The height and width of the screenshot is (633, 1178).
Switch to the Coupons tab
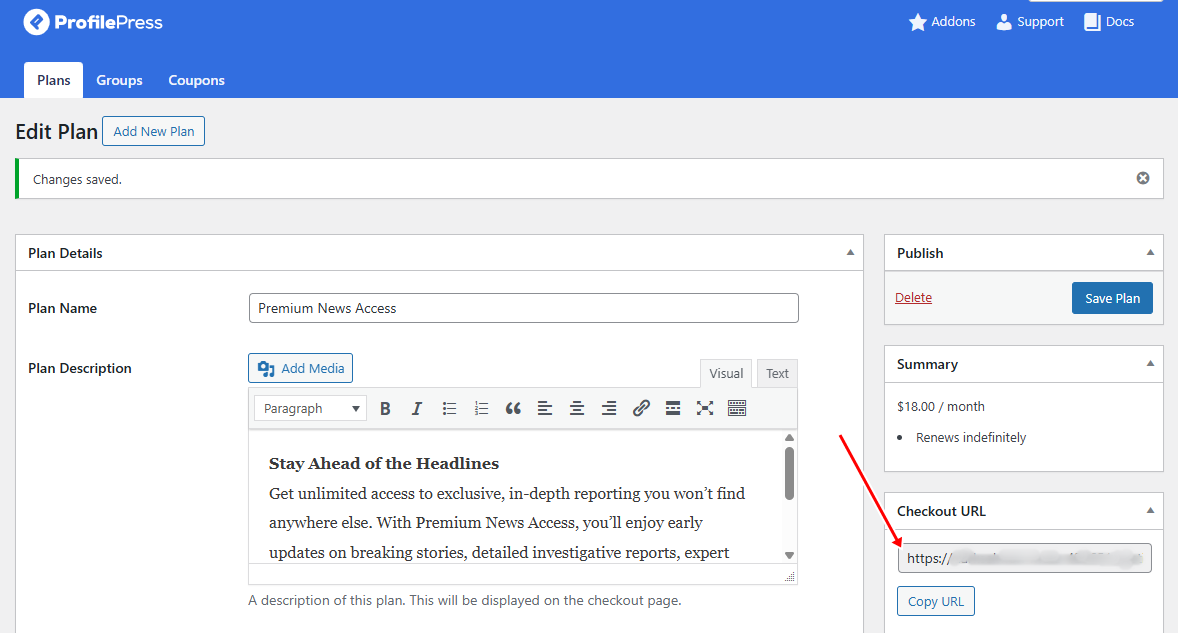[196, 80]
